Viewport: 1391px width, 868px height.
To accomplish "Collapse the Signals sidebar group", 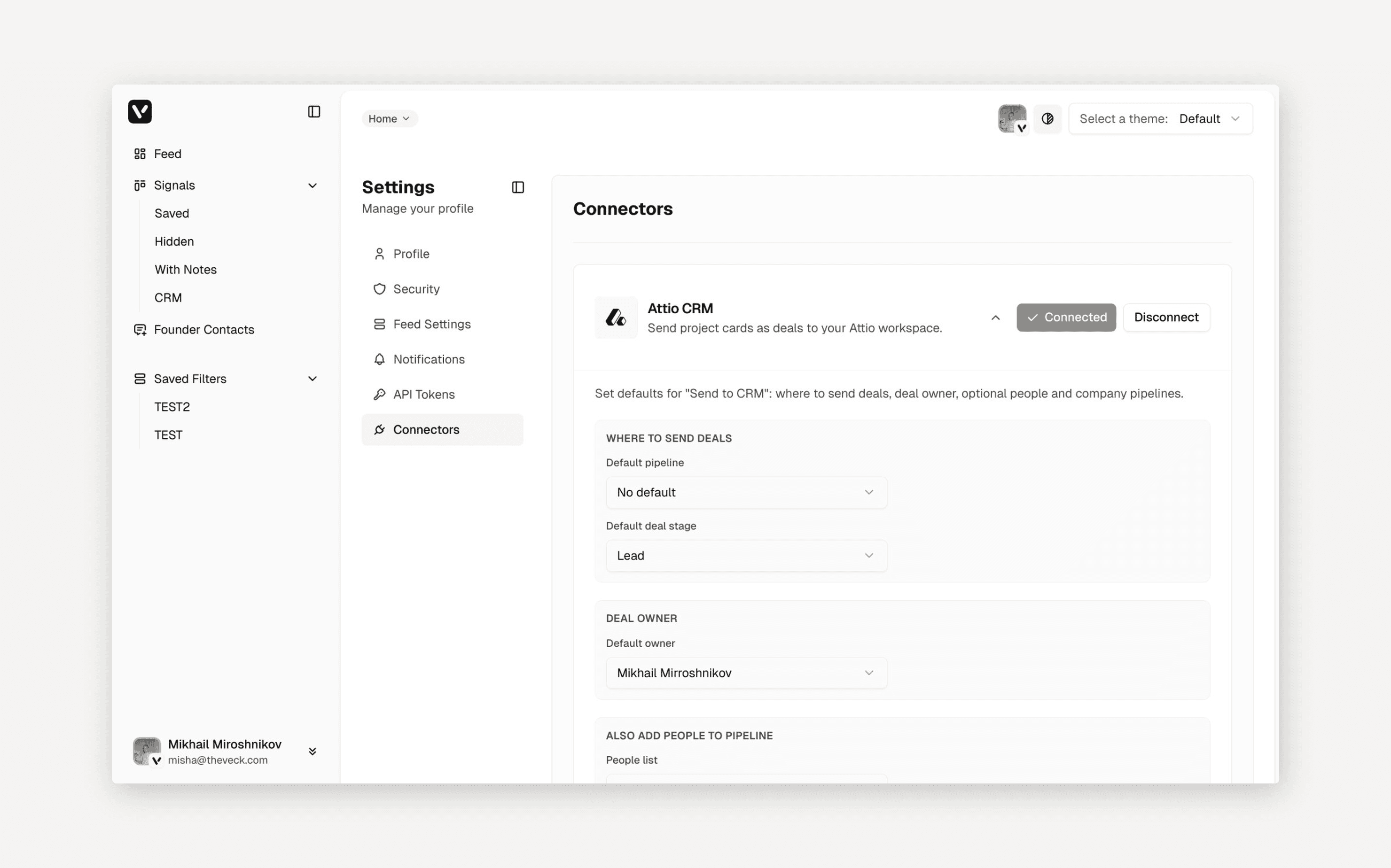I will pyautogui.click(x=313, y=186).
